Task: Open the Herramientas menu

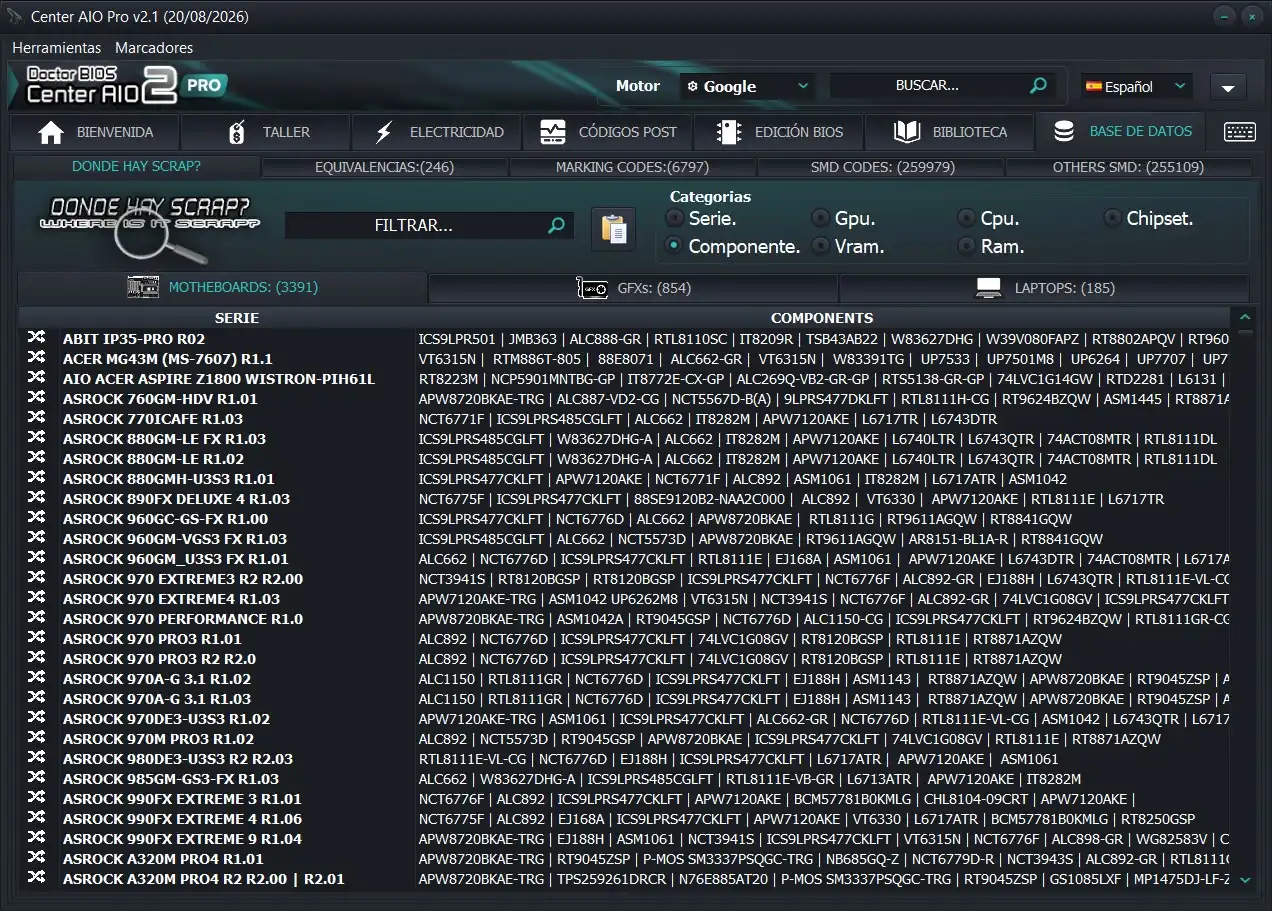Action: [57, 47]
